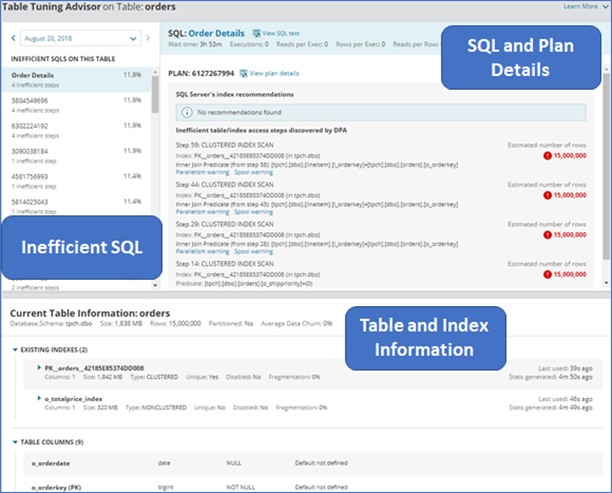Viewport: 612px width, 493px height.
Task: Open the Order Details SQL link
Action: (x=216, y=33)
